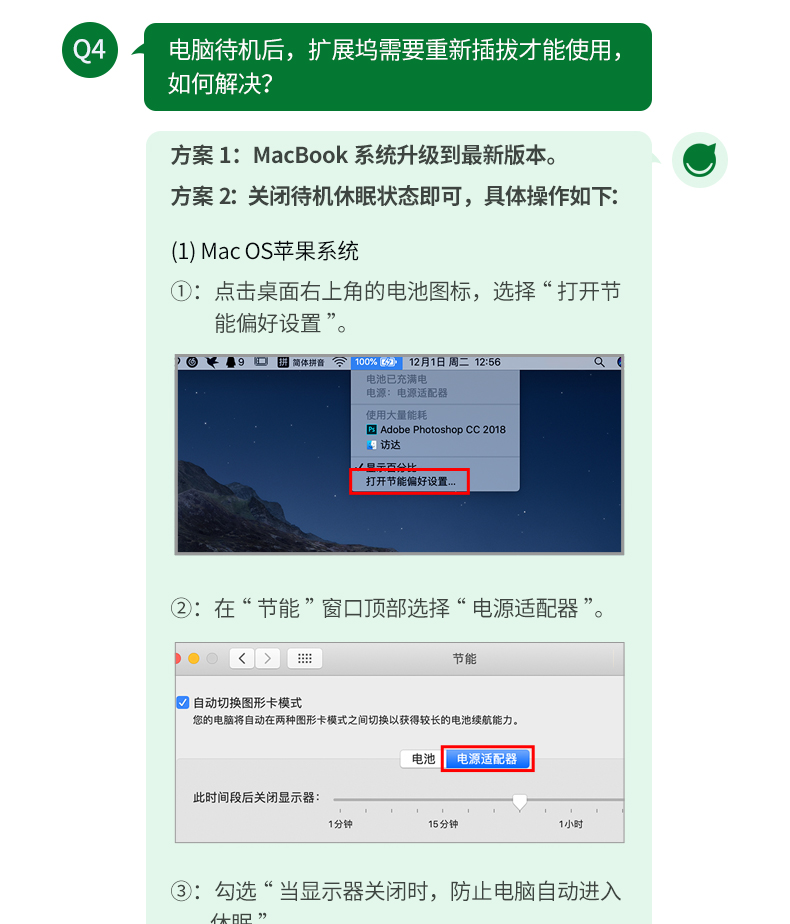The width and height of the screenshot is (790, 924).
Task: Select 访达 in battery menu
Action: [384, 445]
